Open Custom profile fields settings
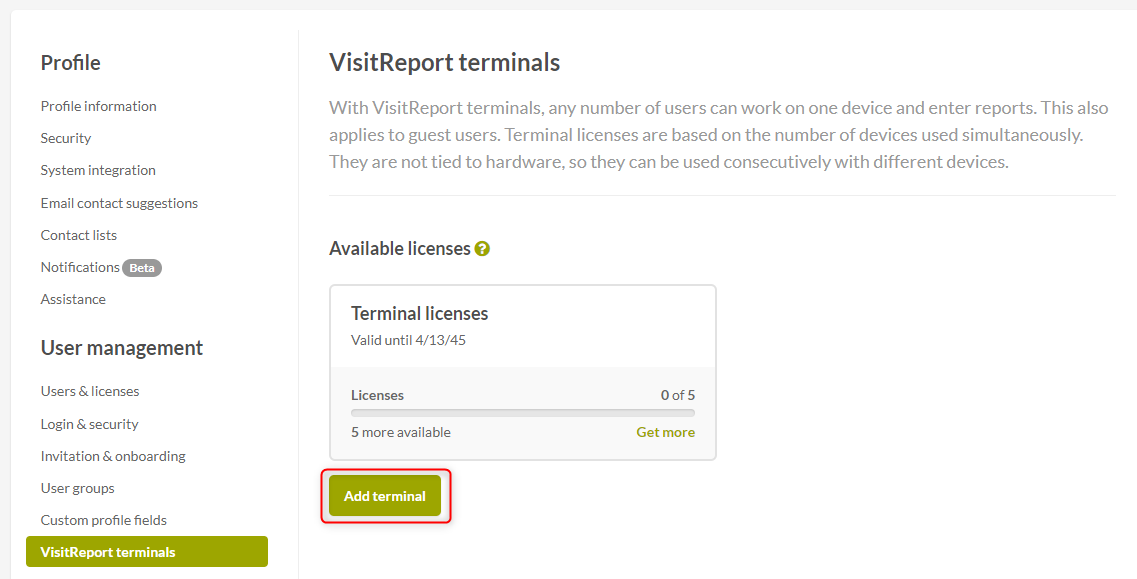Screen dimensions: 1137x579 click(x=105, y=520)
